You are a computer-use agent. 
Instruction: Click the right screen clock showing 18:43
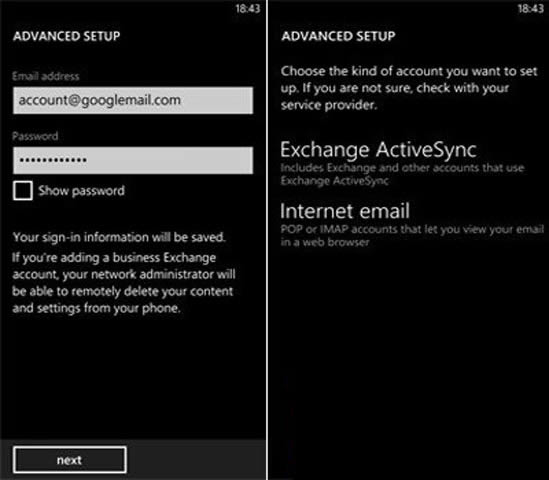(x=530, y=8)
